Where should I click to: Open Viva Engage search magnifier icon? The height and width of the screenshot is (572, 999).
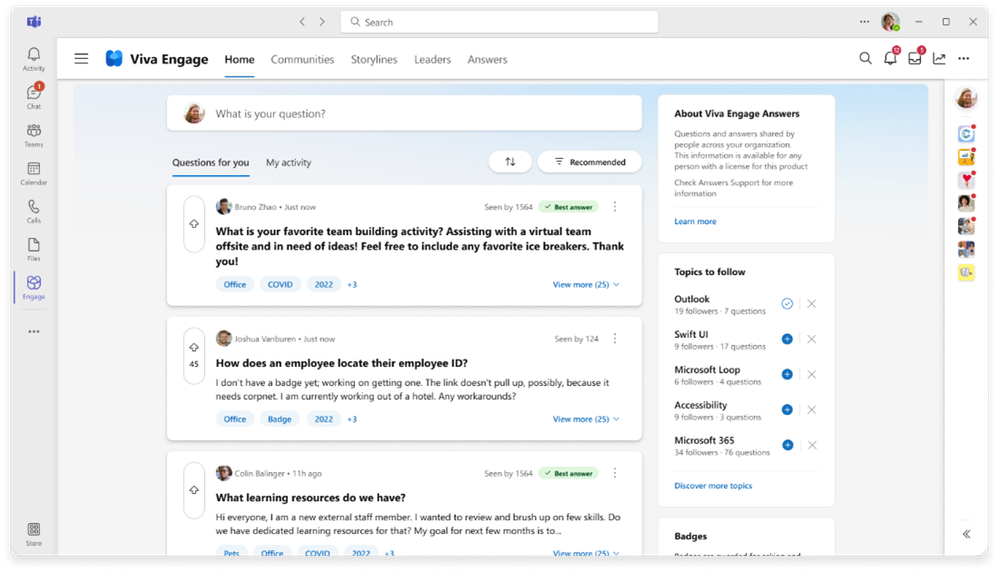(x=865, y=59)
